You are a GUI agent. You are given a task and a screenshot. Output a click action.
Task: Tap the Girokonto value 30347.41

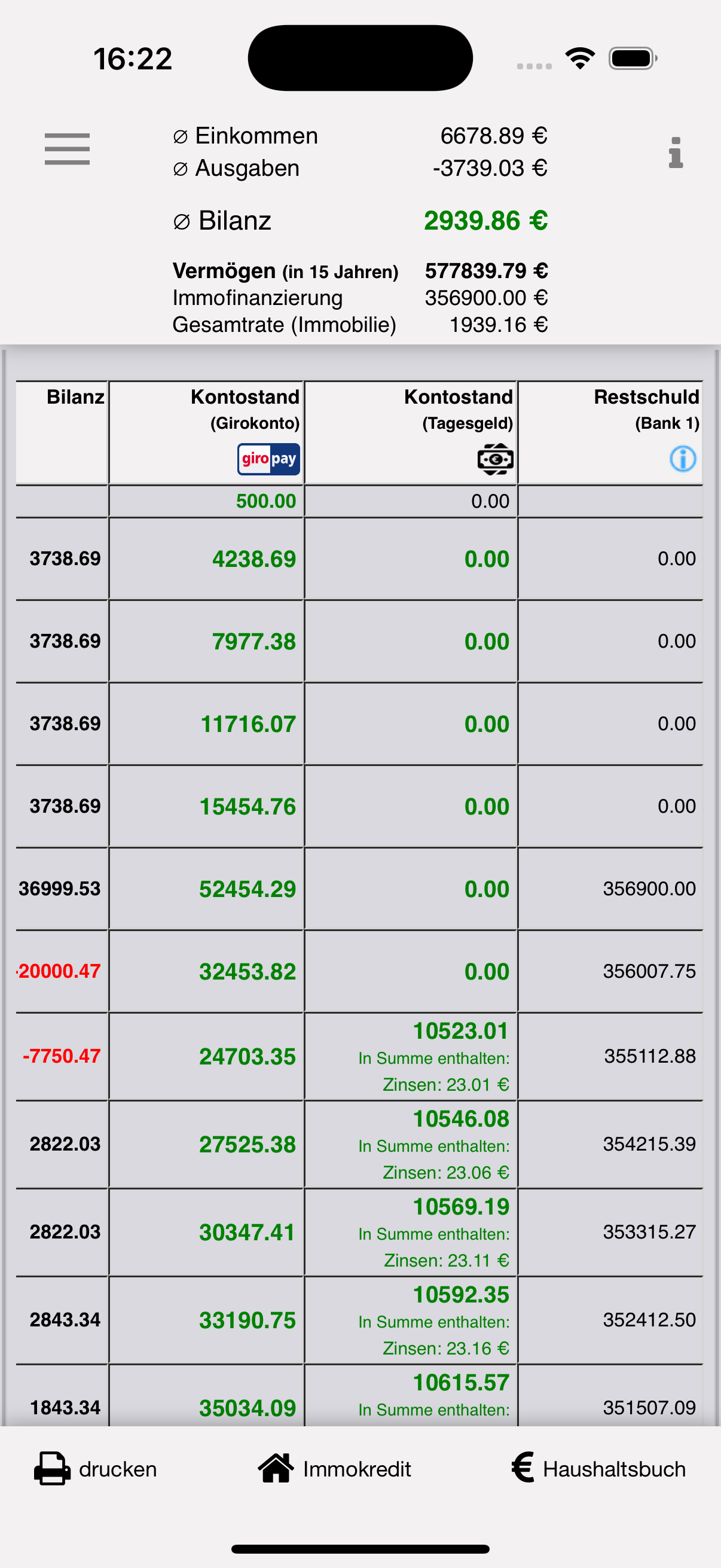[248, 1232]
